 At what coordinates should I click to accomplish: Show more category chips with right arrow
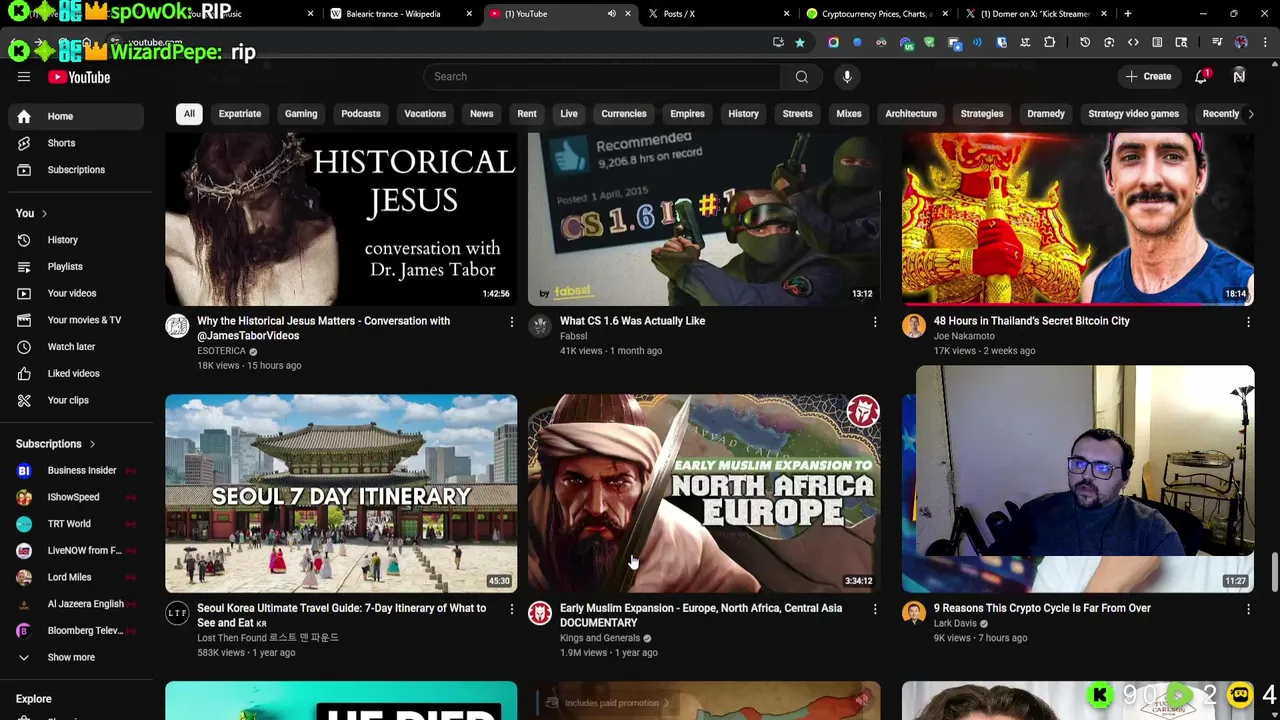[x=1250, y=114]
